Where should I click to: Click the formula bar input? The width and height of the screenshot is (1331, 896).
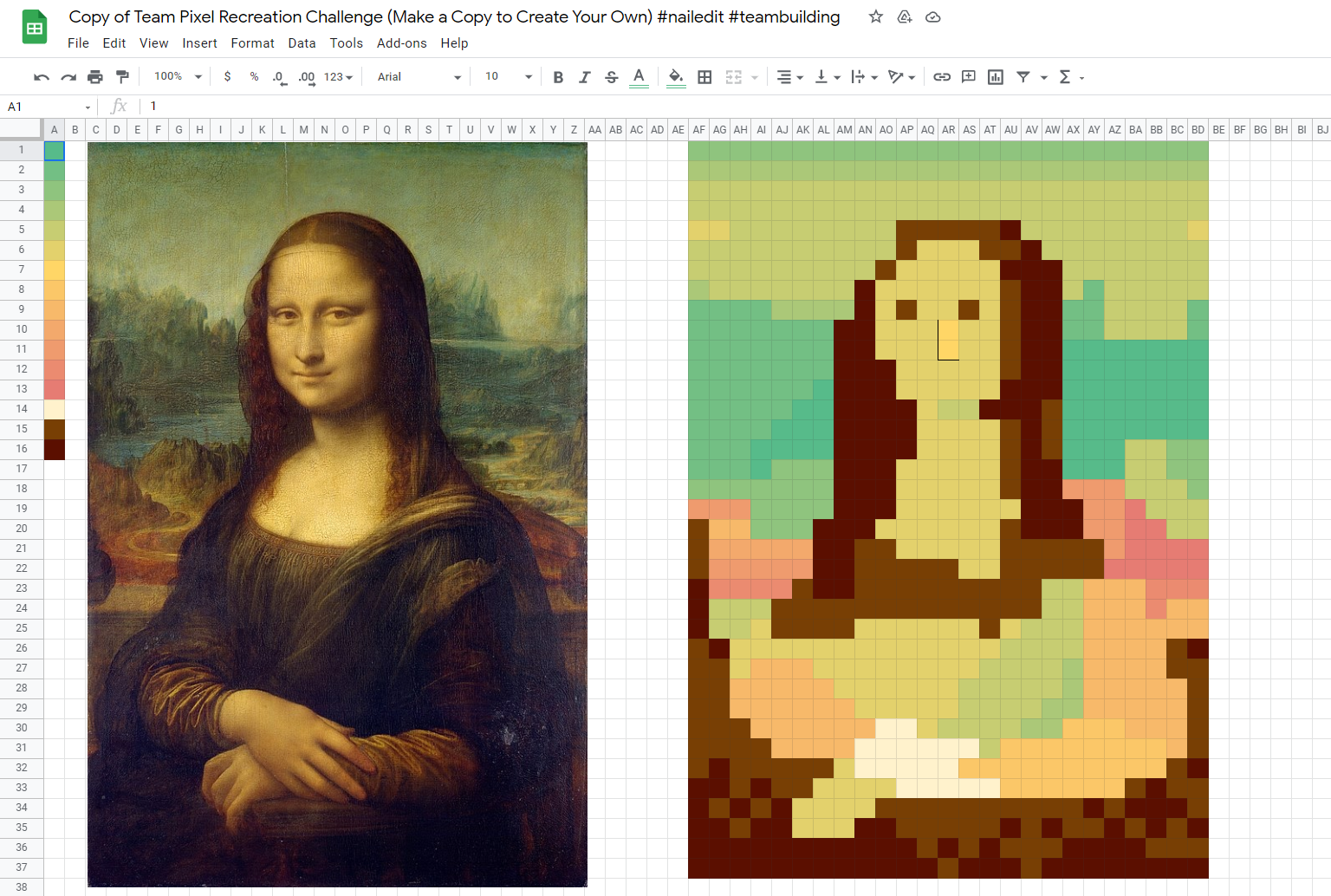737,107
